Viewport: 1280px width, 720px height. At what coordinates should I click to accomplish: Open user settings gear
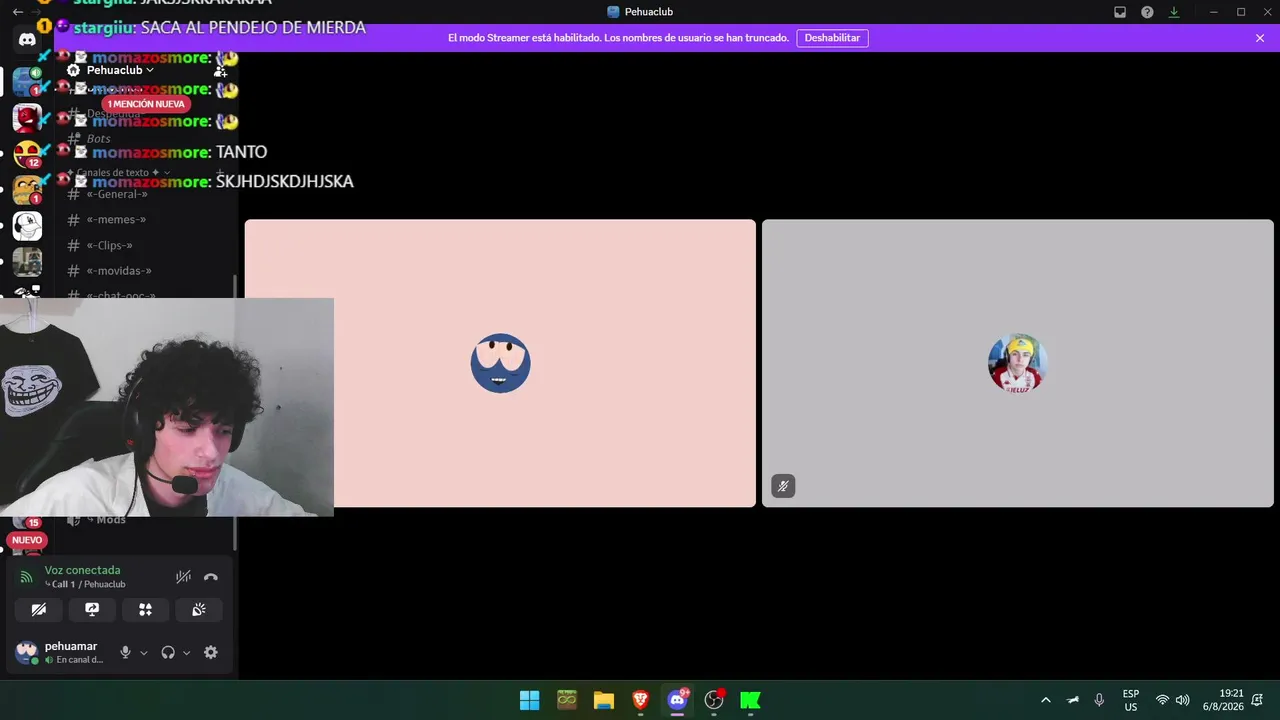211,652
